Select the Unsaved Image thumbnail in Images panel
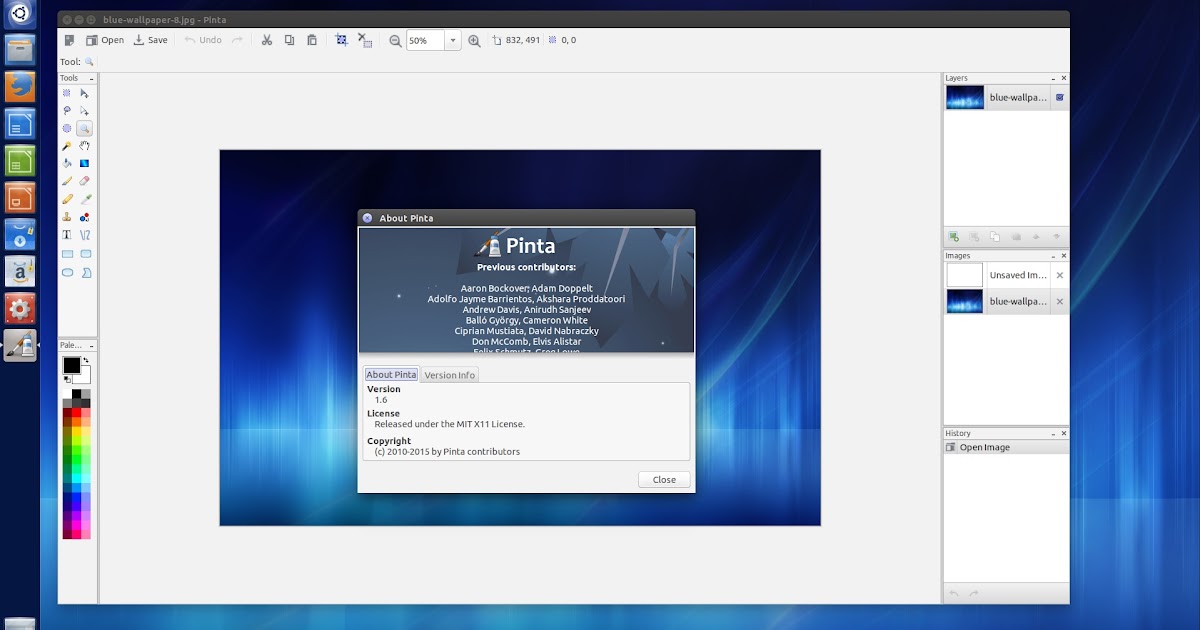Viewport: 1200px width, 630px height. (963, 275)
